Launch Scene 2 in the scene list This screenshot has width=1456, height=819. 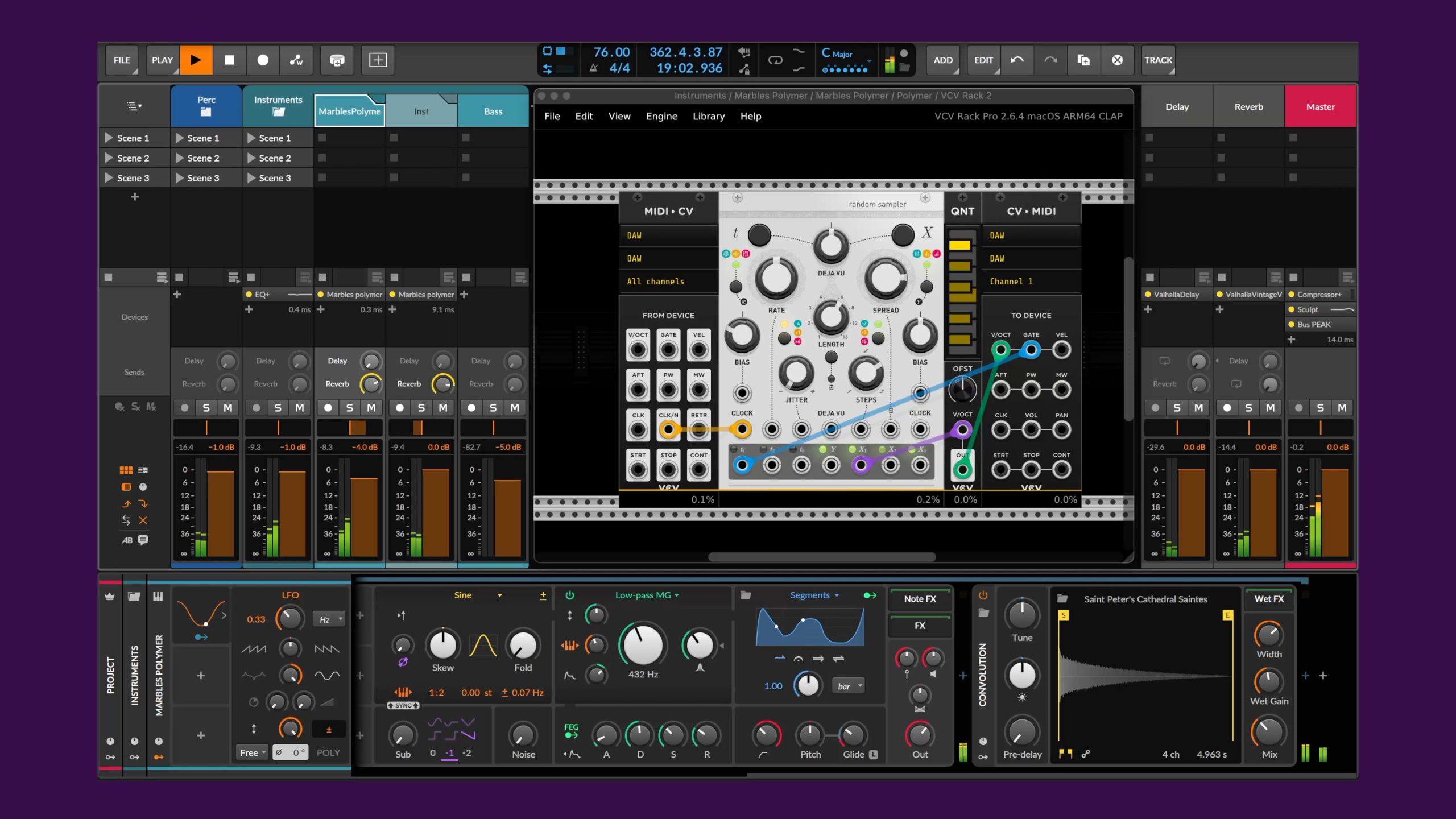134,158
